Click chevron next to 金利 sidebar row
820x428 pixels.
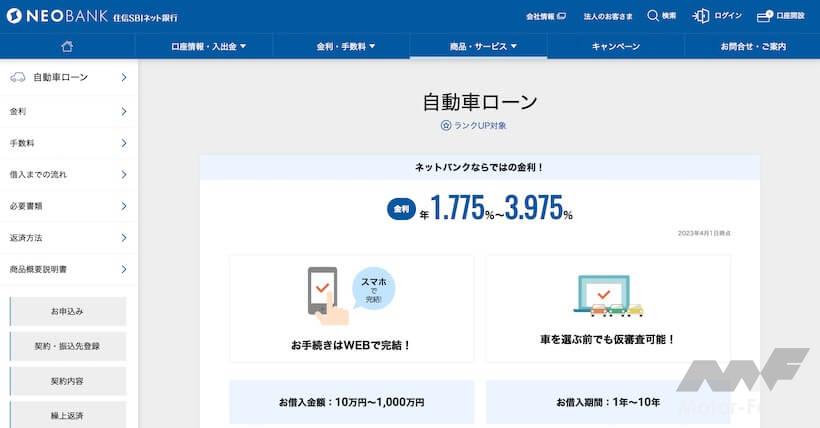[x=124, y=111]
